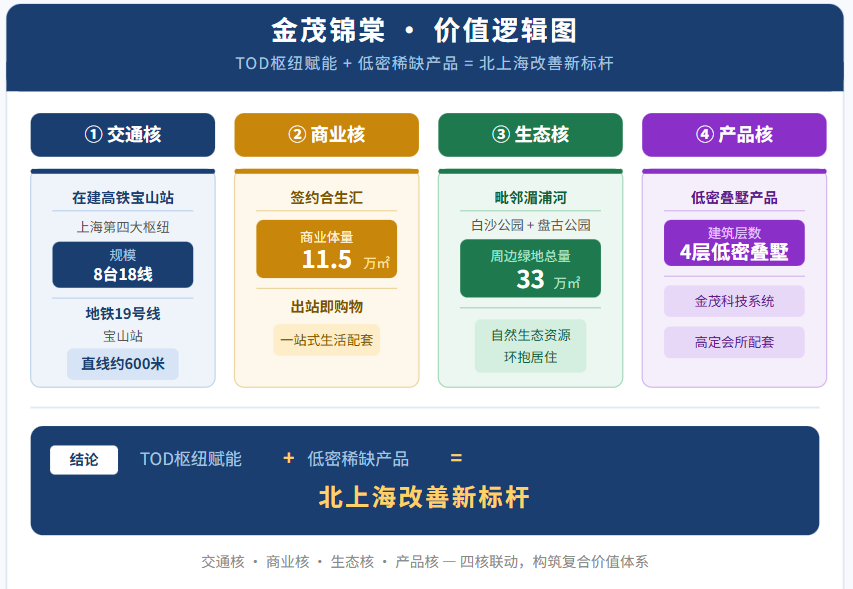Select the ② 商业核 header
Image resolution: width=853 pixels, height=589 pixels.
[x=326, y=135]
